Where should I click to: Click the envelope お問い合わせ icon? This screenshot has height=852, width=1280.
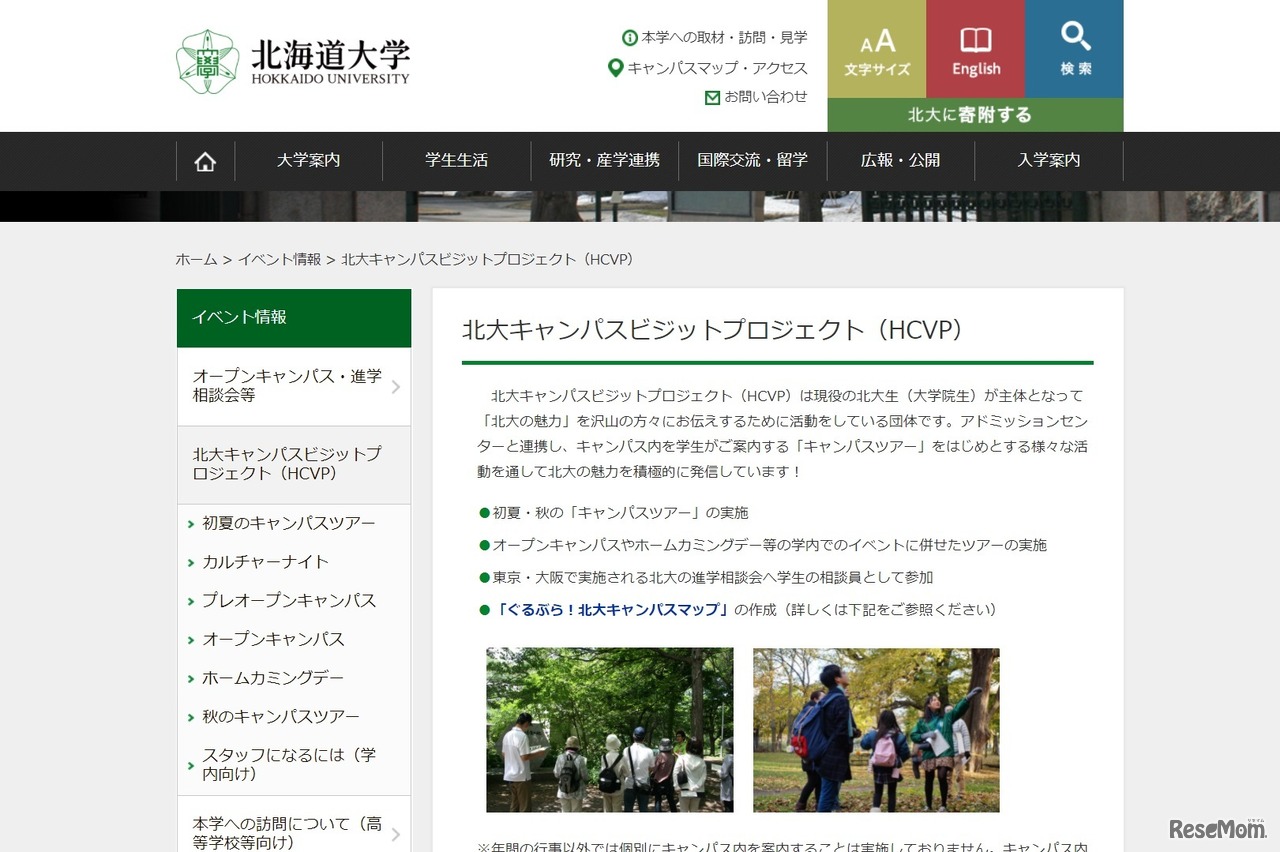pos(712,97)
